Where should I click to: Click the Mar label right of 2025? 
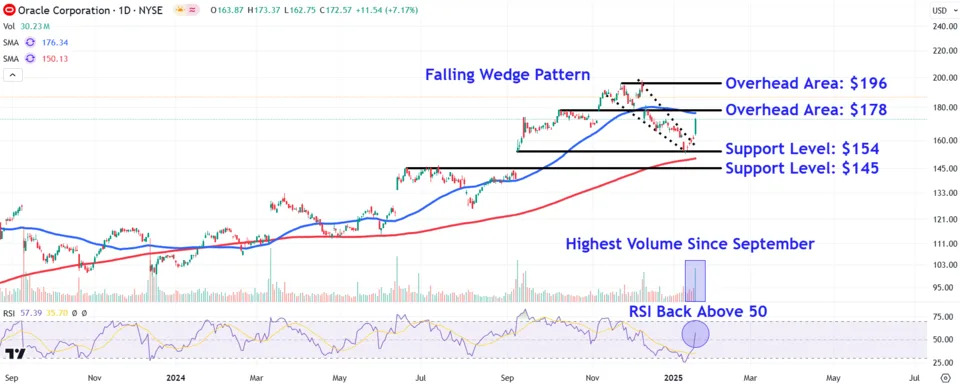(750, 377)
